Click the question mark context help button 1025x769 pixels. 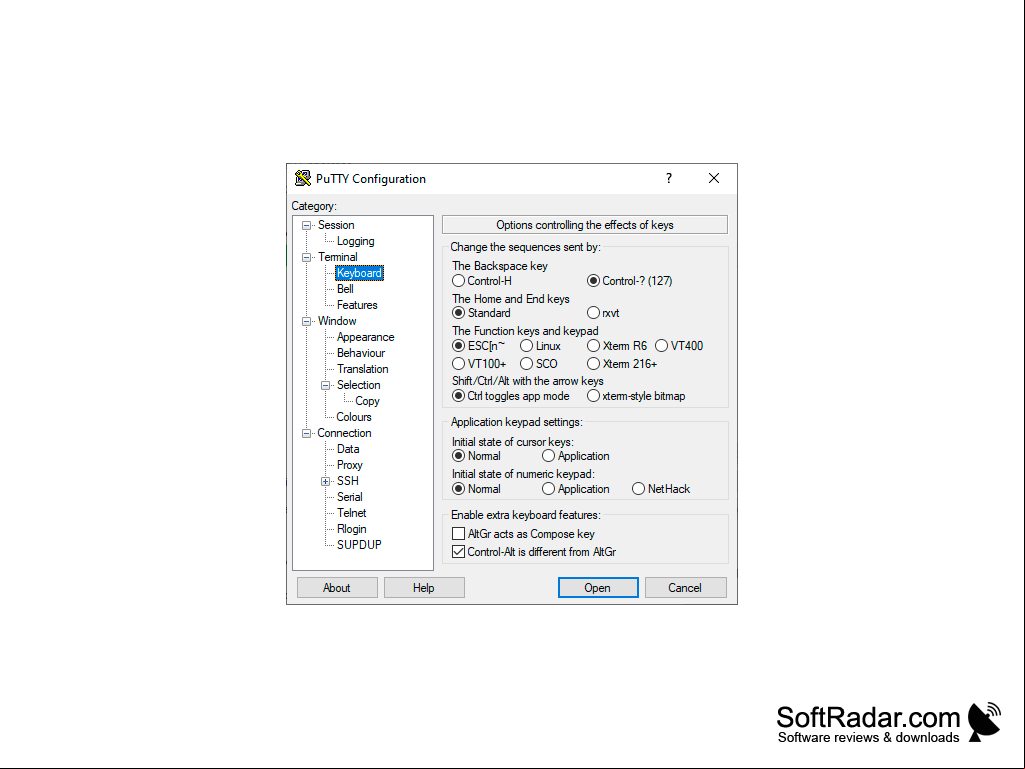coord(669,179)
